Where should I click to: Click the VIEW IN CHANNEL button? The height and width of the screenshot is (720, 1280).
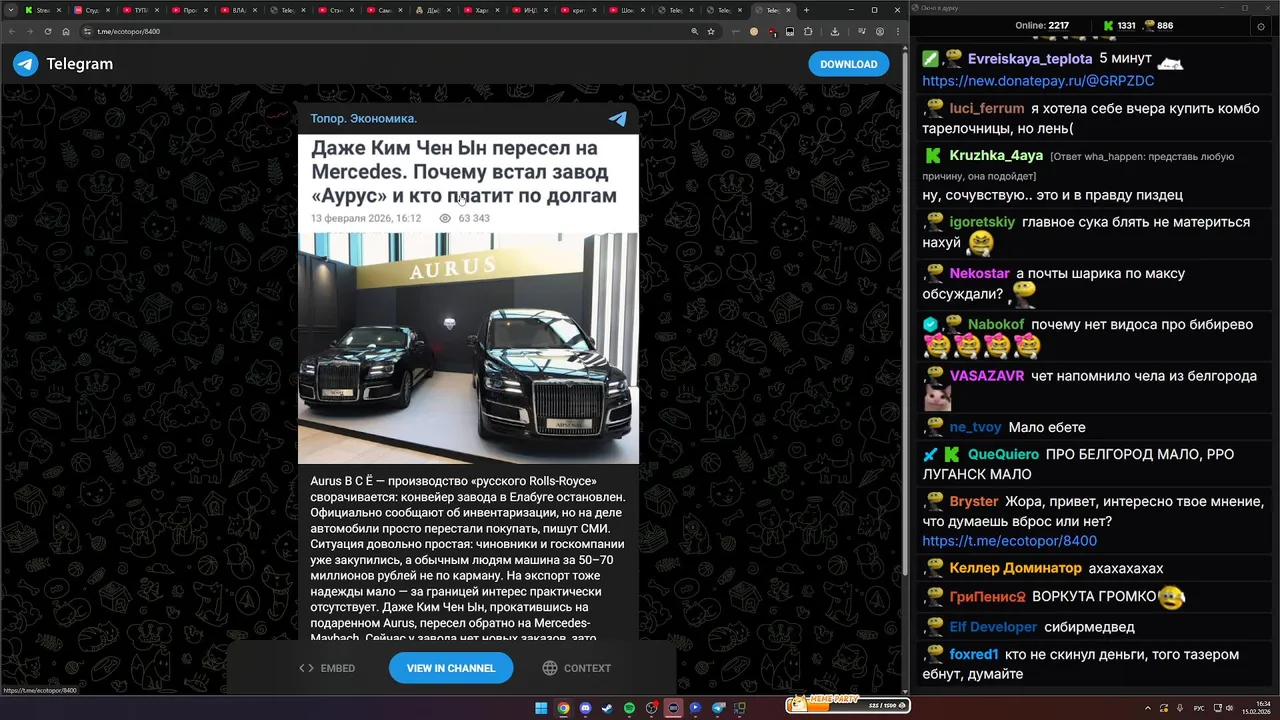pos(451,668)
